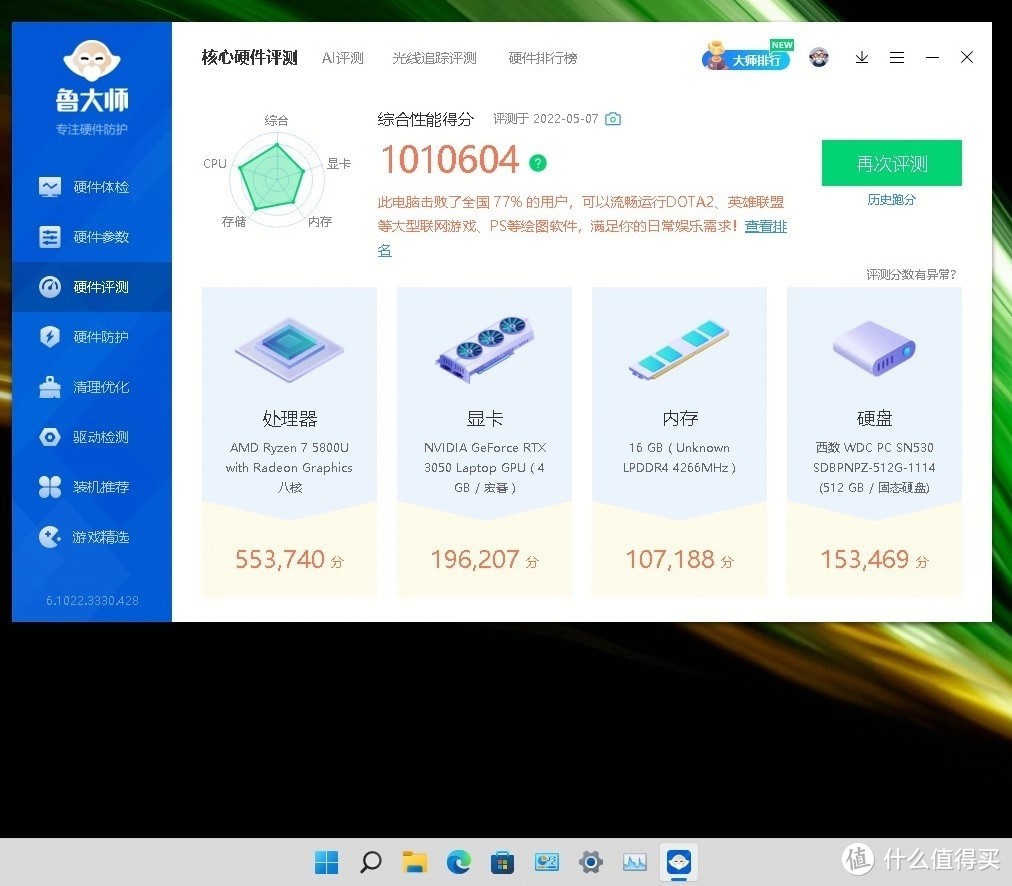Open taskbar Search icon

coord(370,862)
